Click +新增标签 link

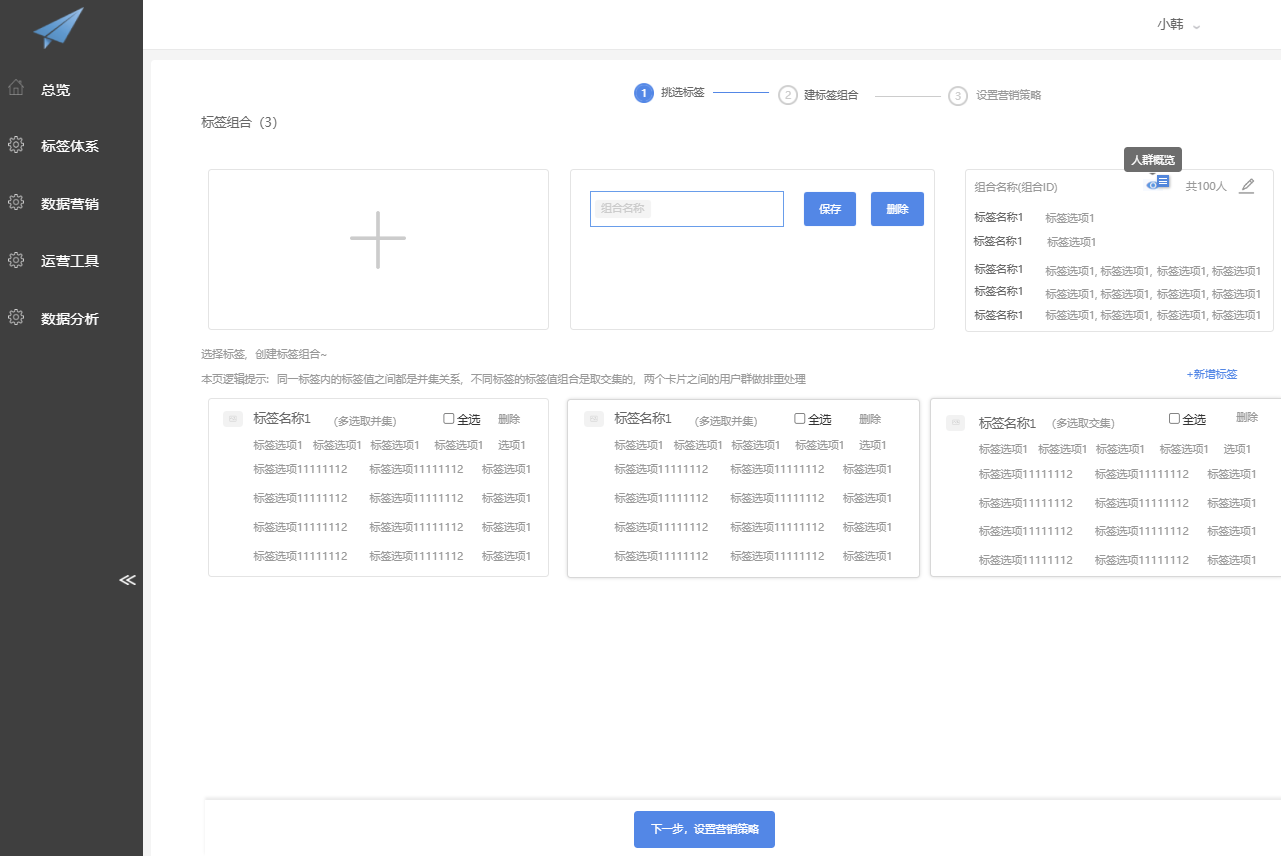point(1212,374)
